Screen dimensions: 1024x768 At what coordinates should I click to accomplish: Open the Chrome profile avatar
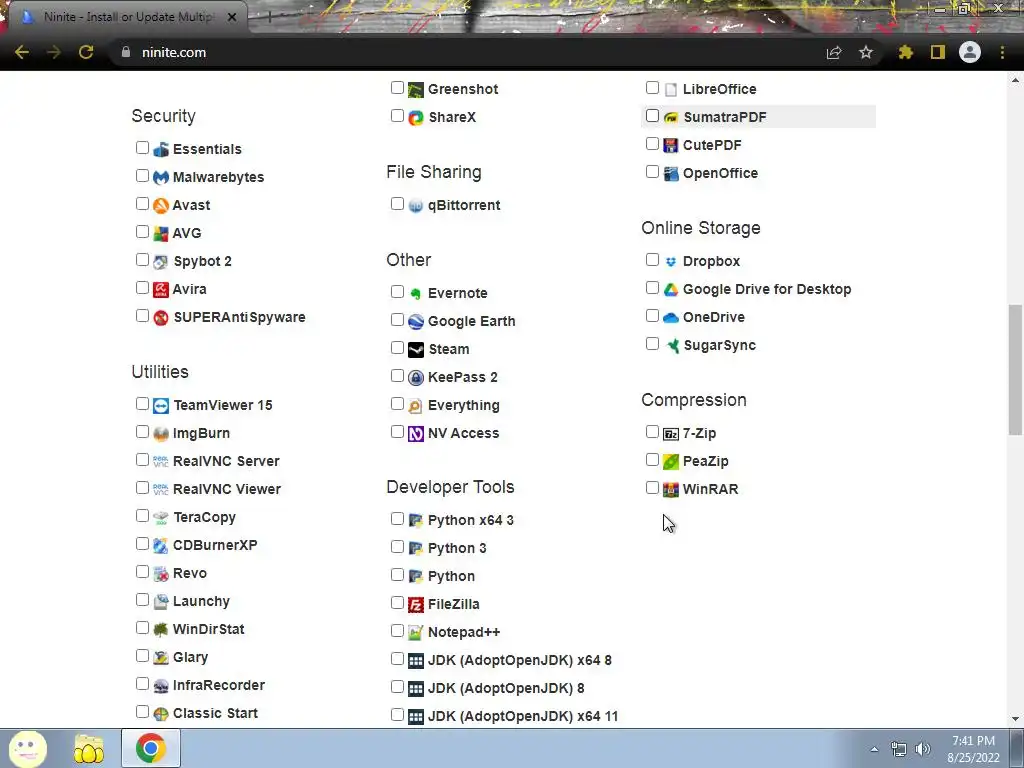tap(970, 52)
